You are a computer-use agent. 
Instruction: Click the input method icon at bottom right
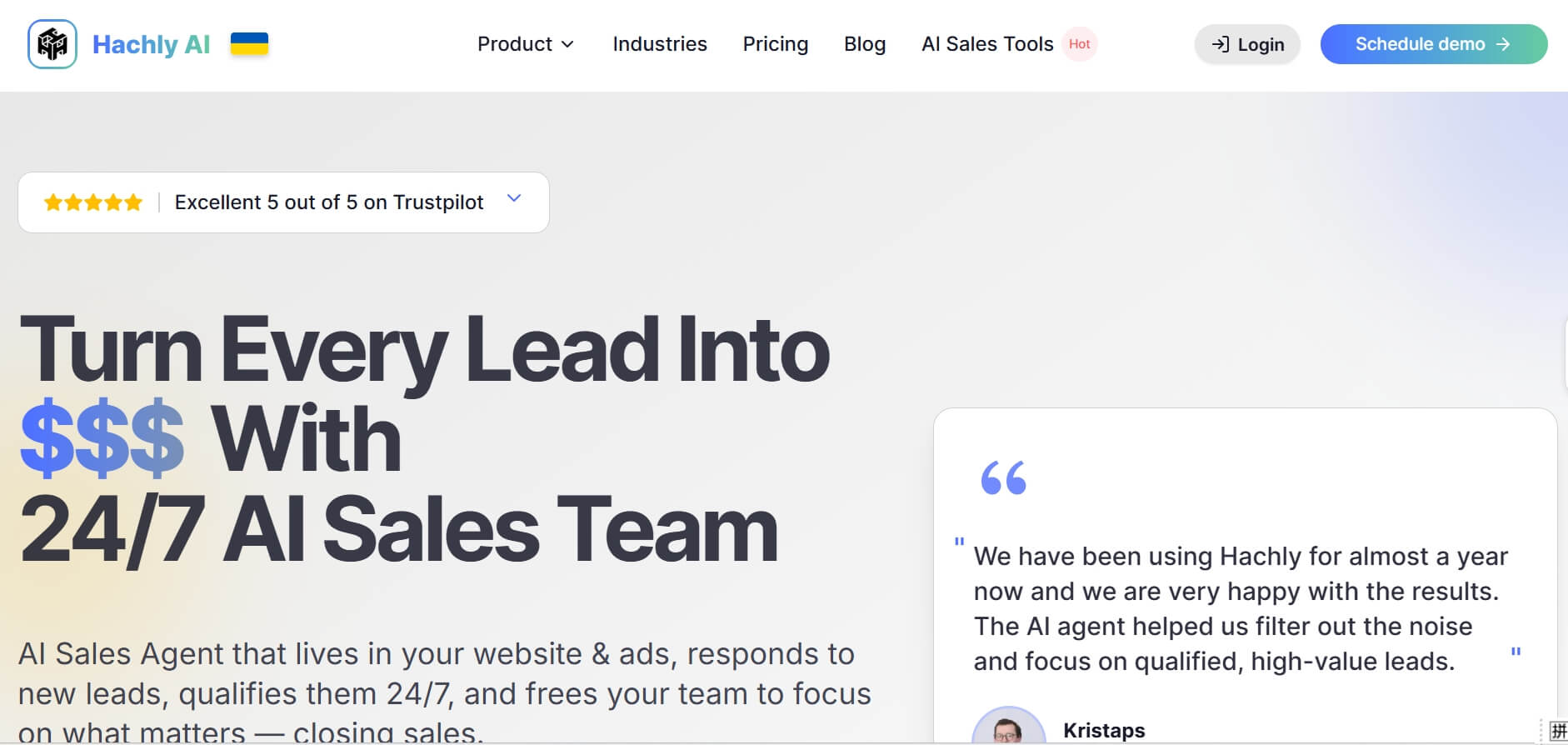pos(1558,731)
